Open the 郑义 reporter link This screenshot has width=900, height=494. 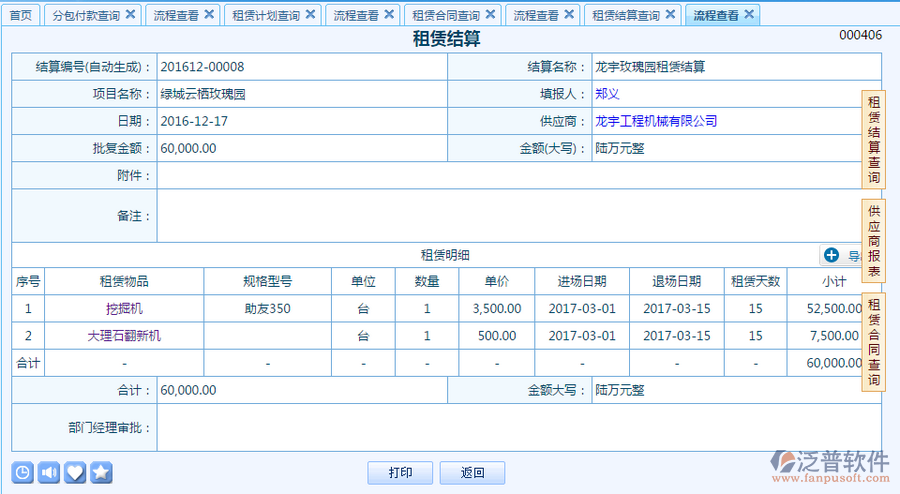coord(607,94)
